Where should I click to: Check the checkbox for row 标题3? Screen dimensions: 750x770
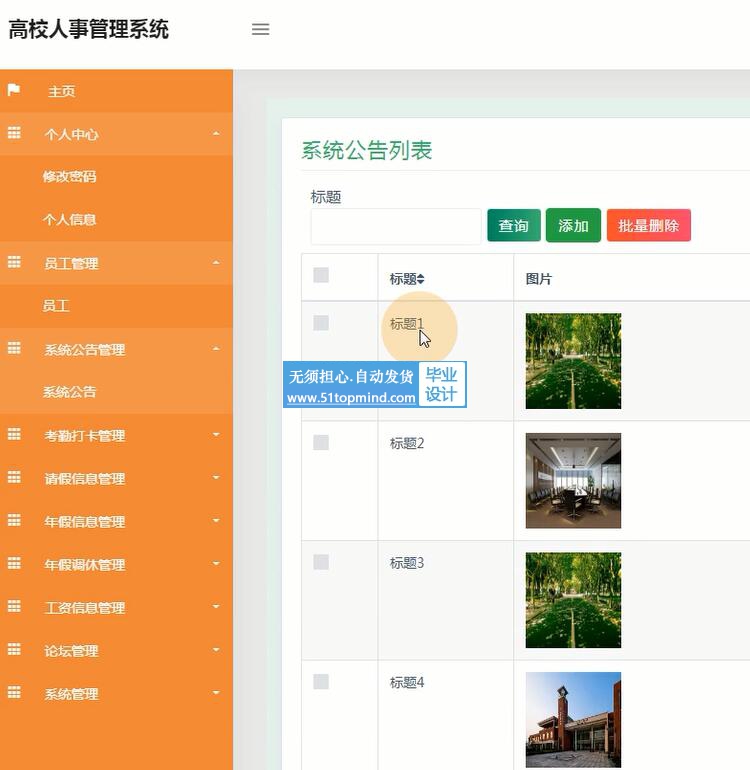click(321, 562)
